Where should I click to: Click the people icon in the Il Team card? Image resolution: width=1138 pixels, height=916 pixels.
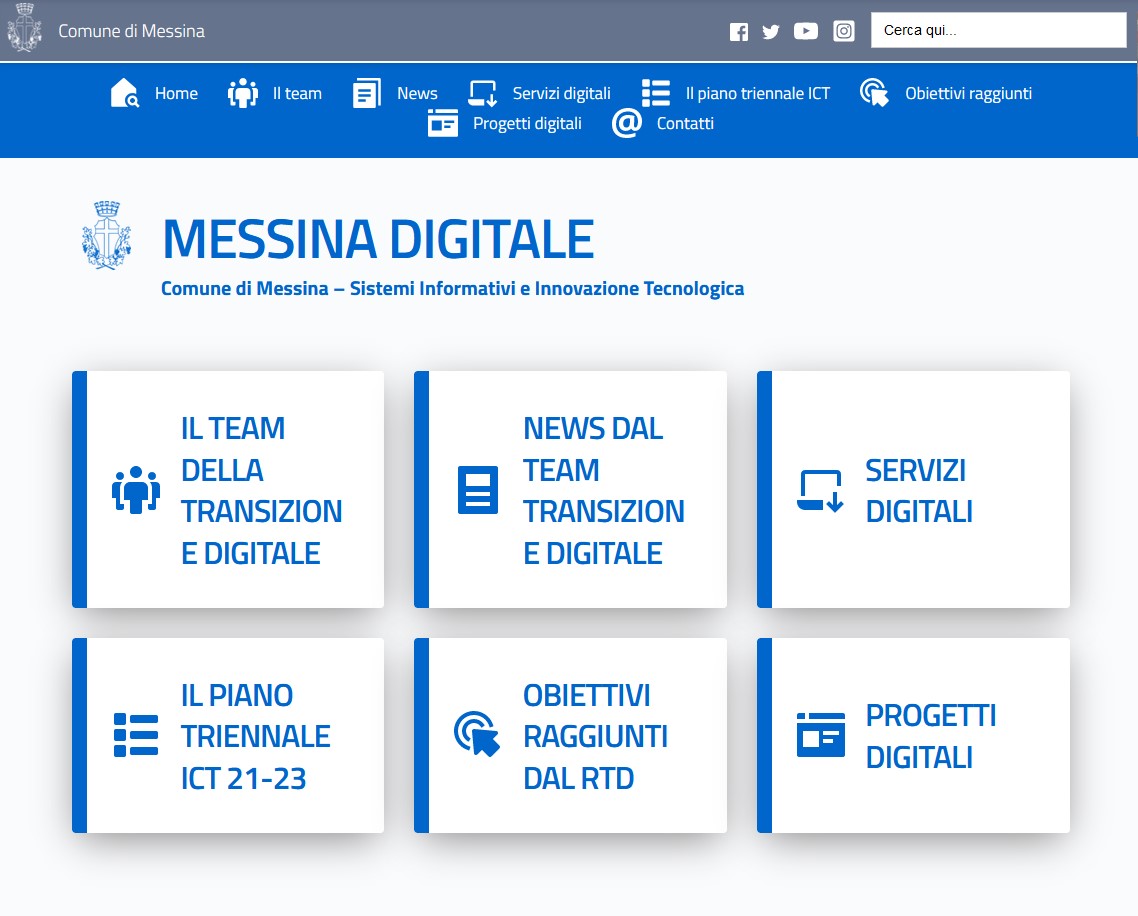[136, 490]
